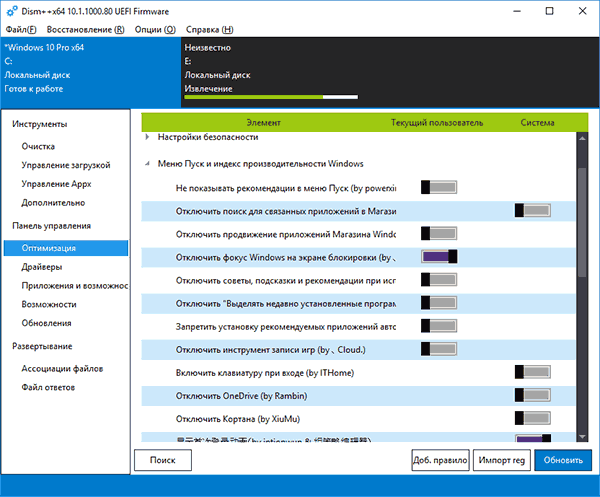Image resolution: width=600 pixels, height=497 pixels.
Task: Open 'Ассоциации файлов' in sidebar
Action: pos(62,368)
